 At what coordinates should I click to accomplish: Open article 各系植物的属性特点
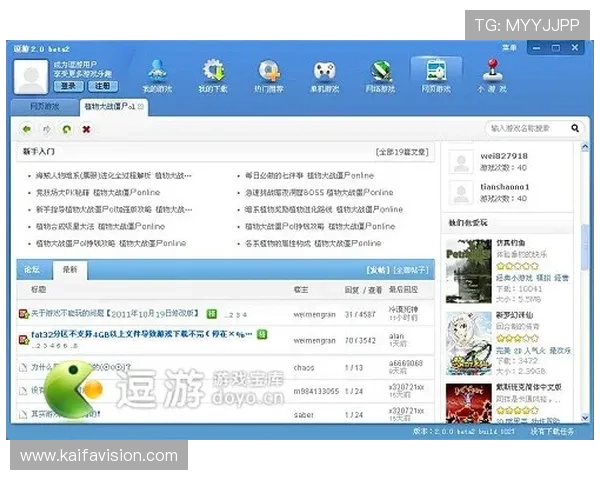pos(313,243)
